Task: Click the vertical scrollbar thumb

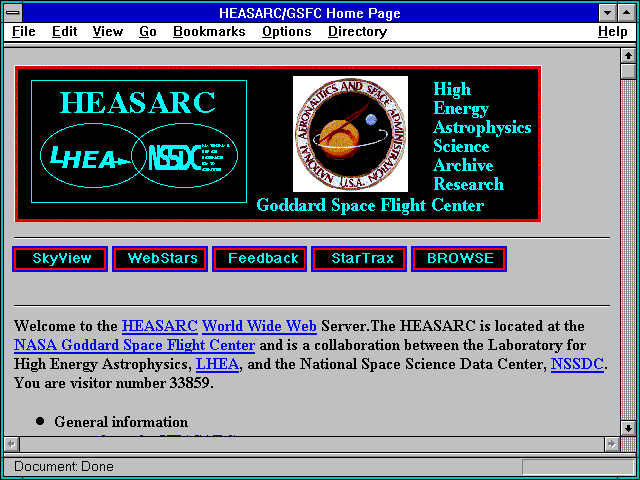Action: tap(628, 71)
